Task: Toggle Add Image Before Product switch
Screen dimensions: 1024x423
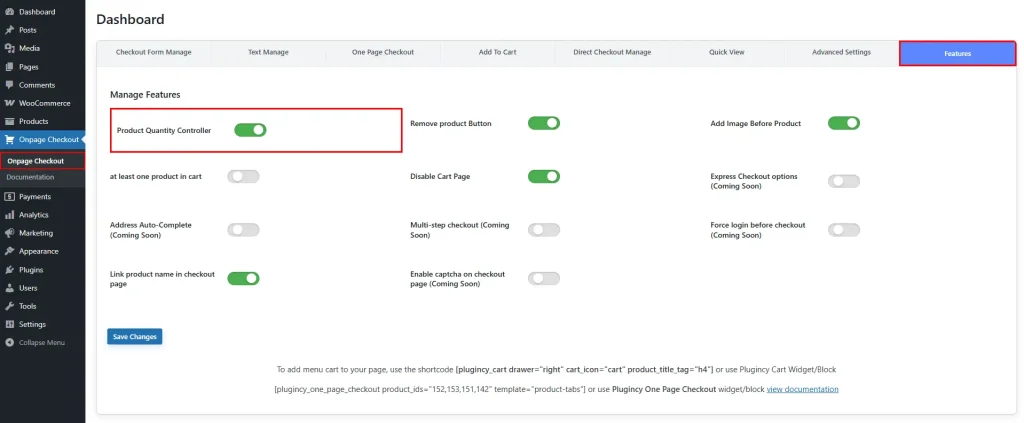Action: 844,123
